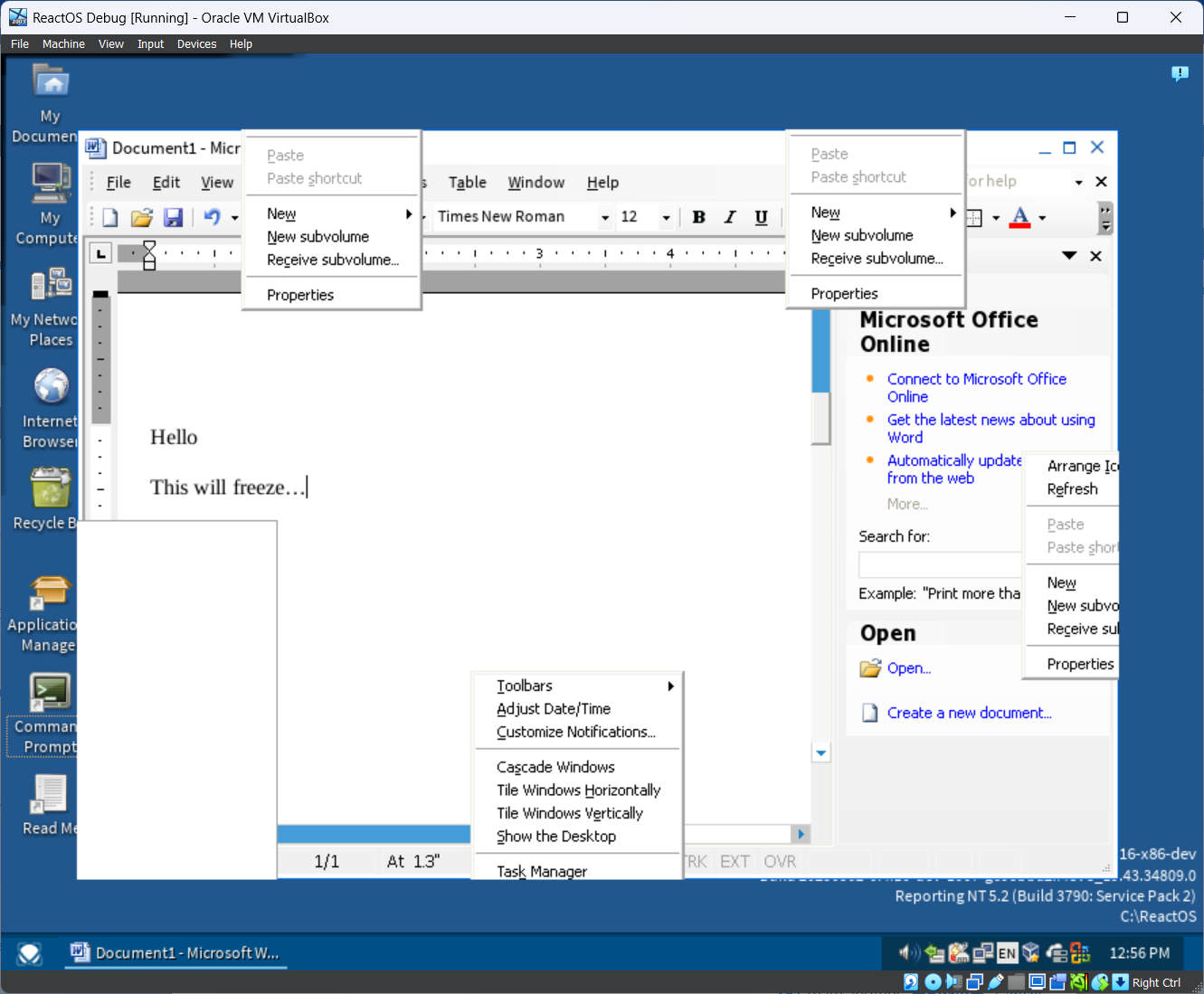1204x994 pixels.
Task: Click the Save floppy disk toolbar icon
Action: [x=173, y=217]
